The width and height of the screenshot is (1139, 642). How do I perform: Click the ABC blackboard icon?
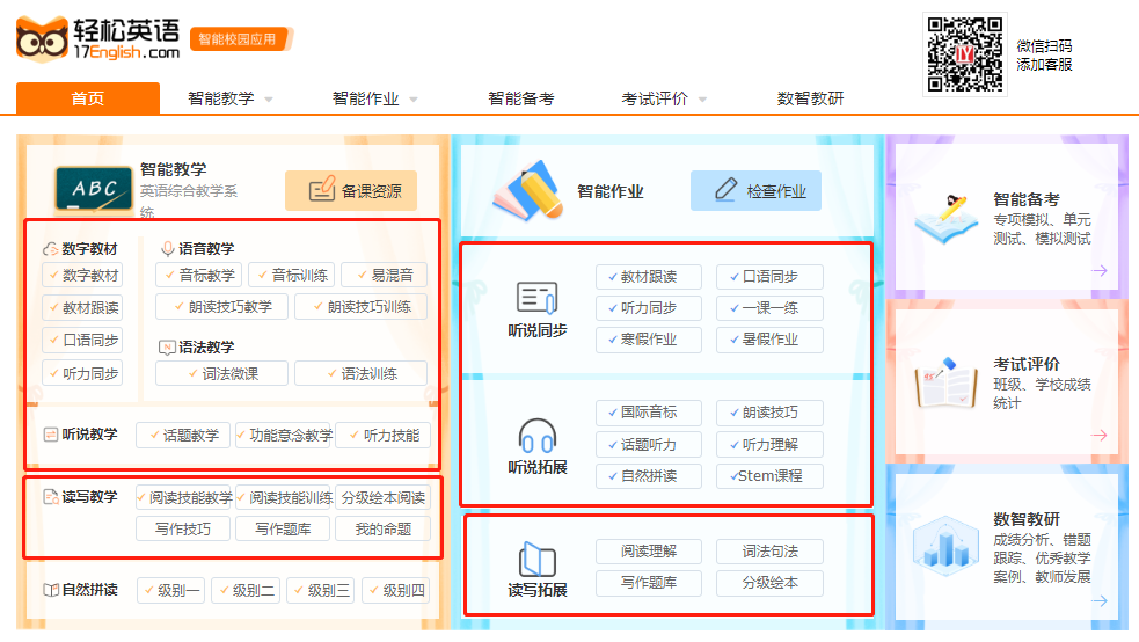click(94, 189)
